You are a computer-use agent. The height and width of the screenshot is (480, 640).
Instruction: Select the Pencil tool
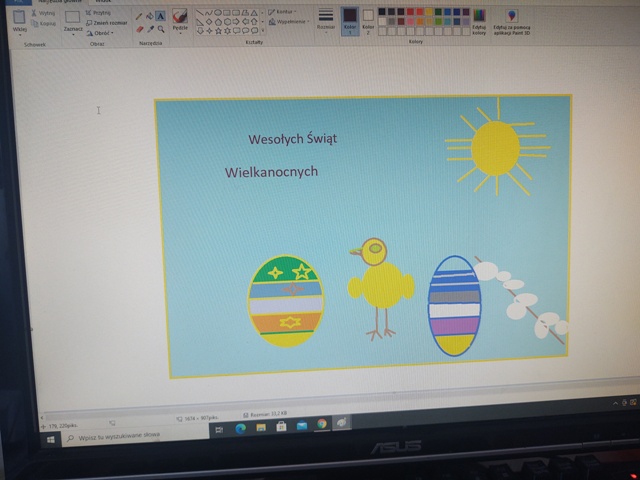click(140, 17)
